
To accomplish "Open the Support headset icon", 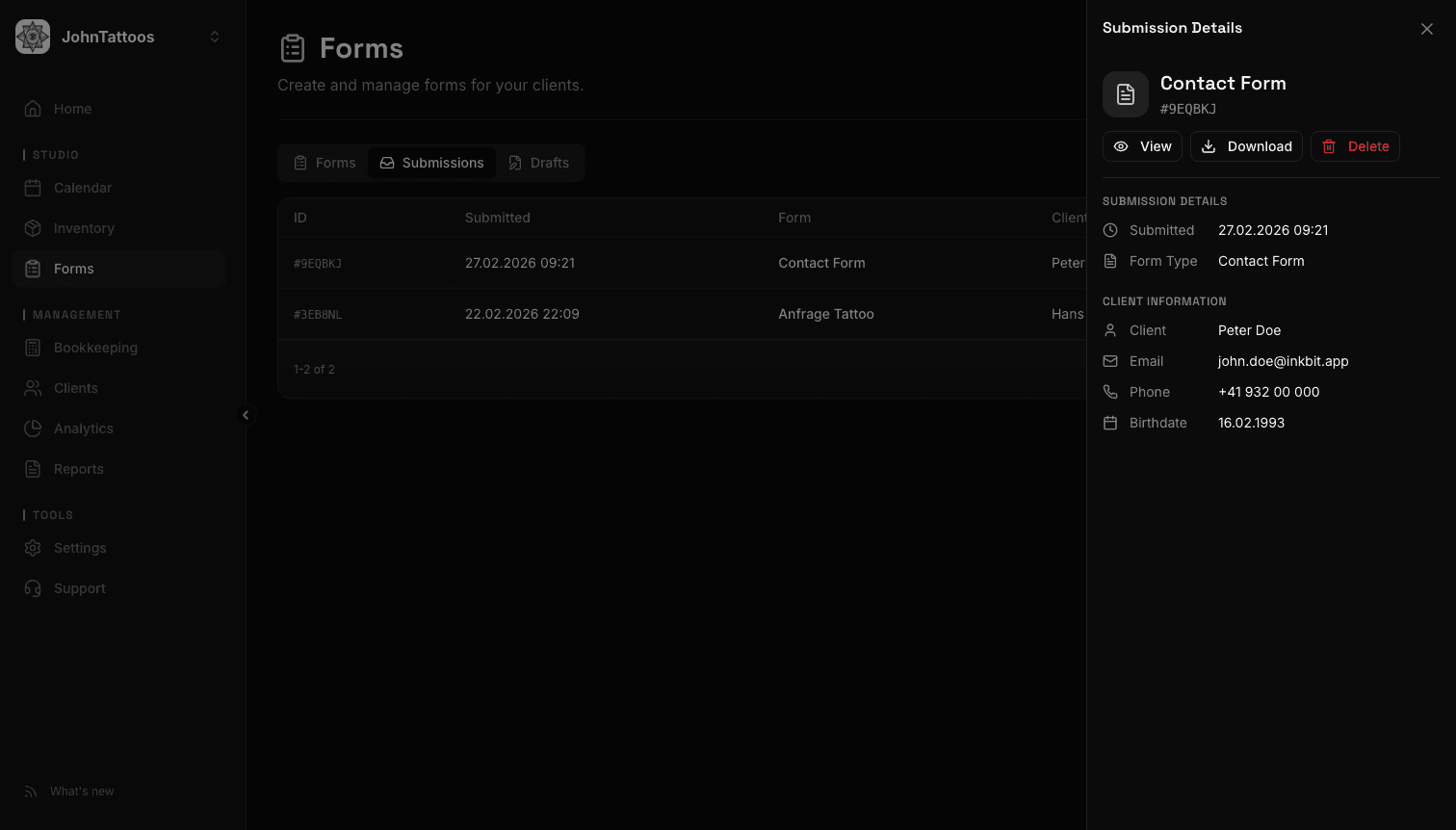I will click(32, 588).
